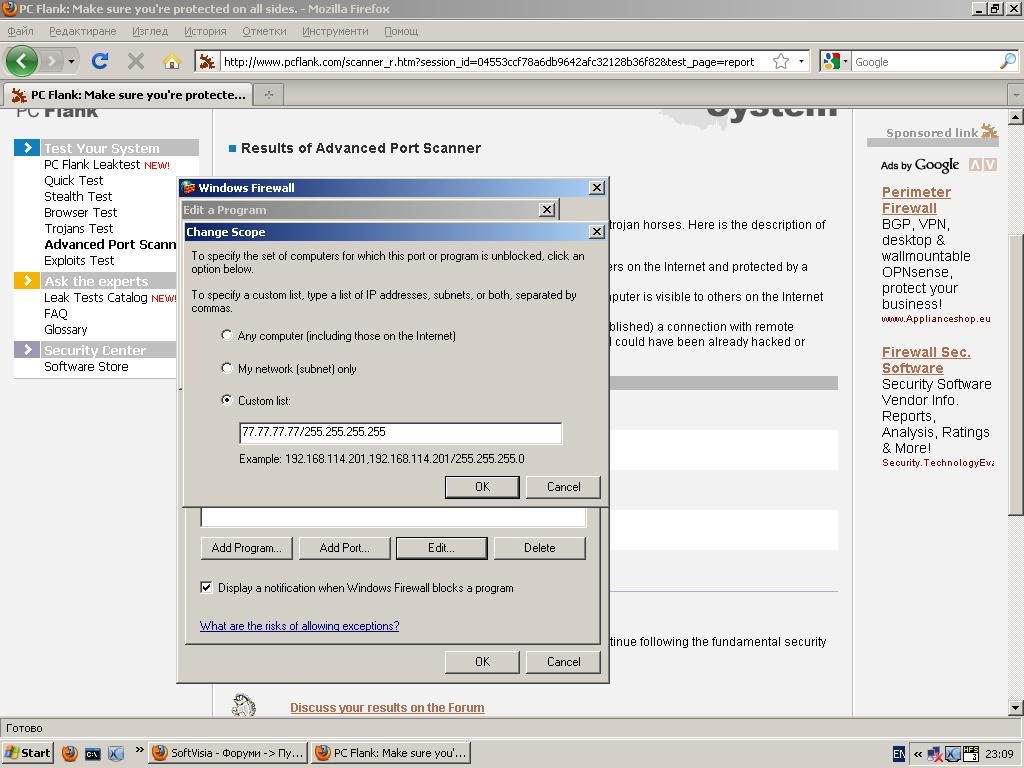Go to the Firefox Home page icon
The image size is (1024, 768).
tap(172, 61)
